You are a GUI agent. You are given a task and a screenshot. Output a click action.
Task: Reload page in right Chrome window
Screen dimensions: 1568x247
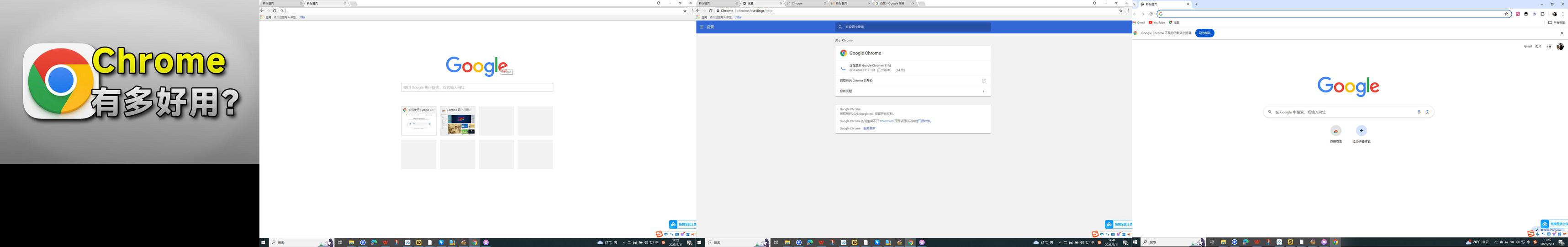point(1151,13)
